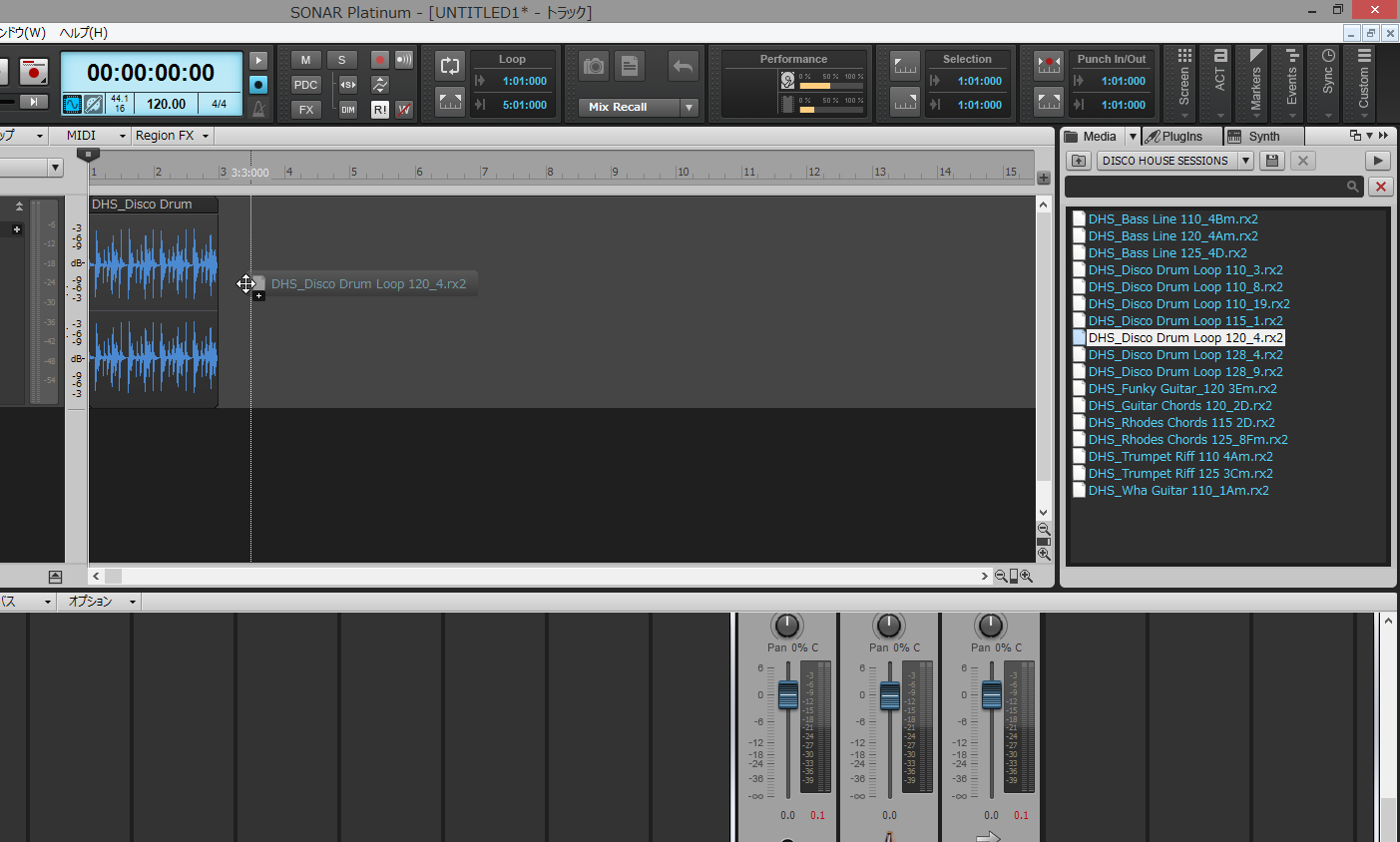Click in the browser search field
The image size is (1400, 842).
pos(1213,187)
